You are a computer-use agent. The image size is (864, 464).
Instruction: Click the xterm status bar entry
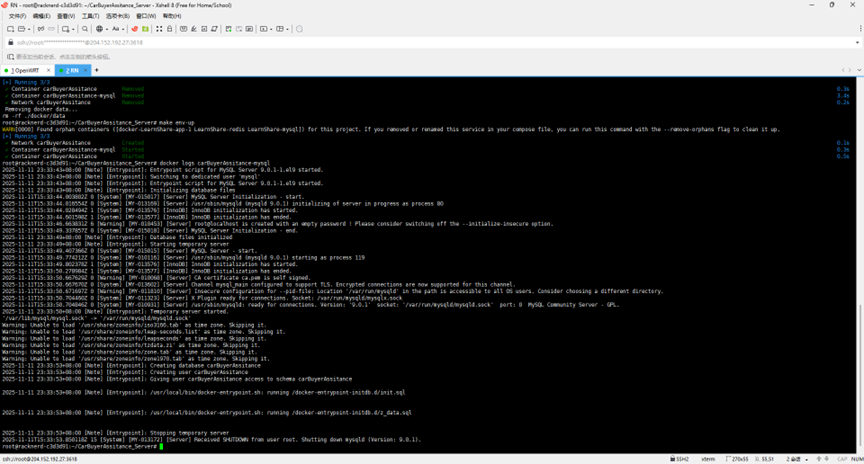[x=708, y=459]
